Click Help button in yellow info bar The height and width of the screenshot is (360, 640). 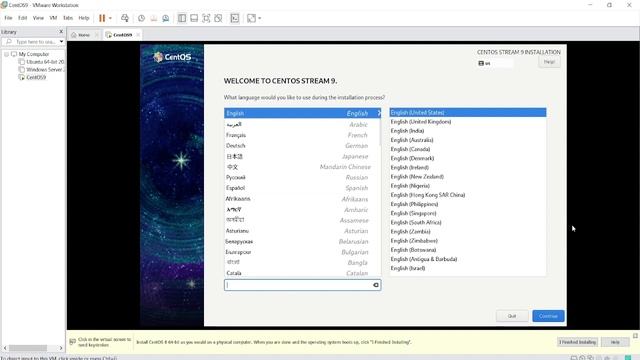[615, 342]
